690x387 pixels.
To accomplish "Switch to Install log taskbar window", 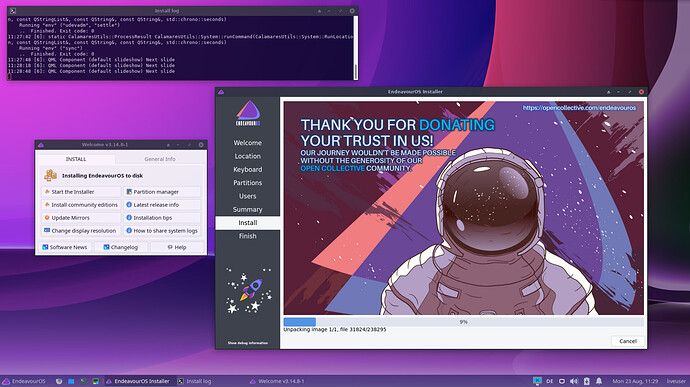I will [195, 381].
